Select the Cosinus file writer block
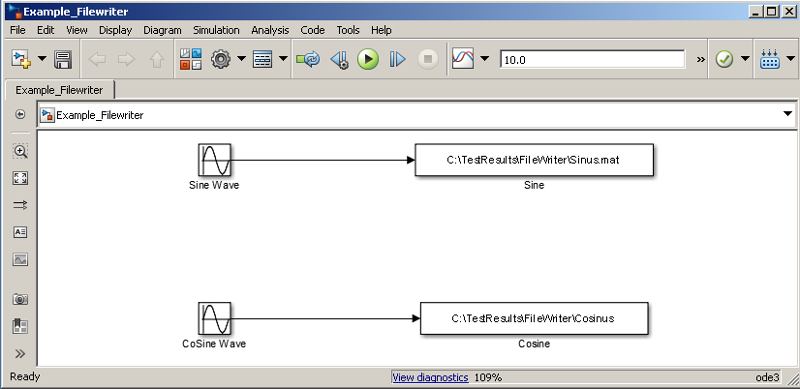This screenshot has width=800, height=389. [534, 319]
